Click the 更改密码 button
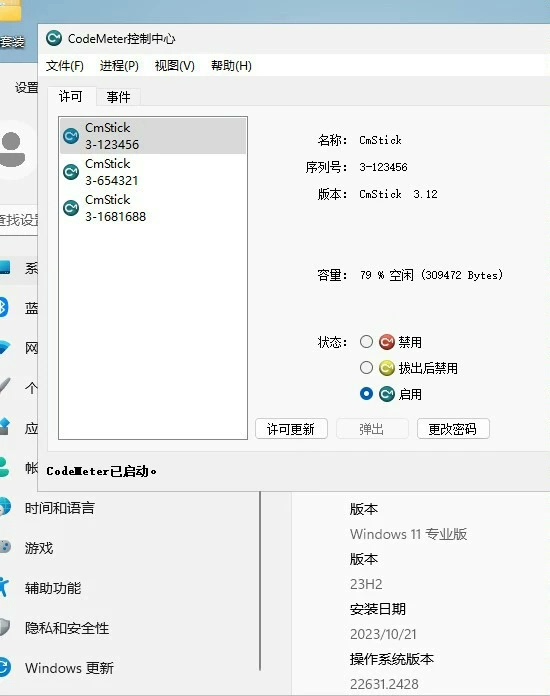 453,429
